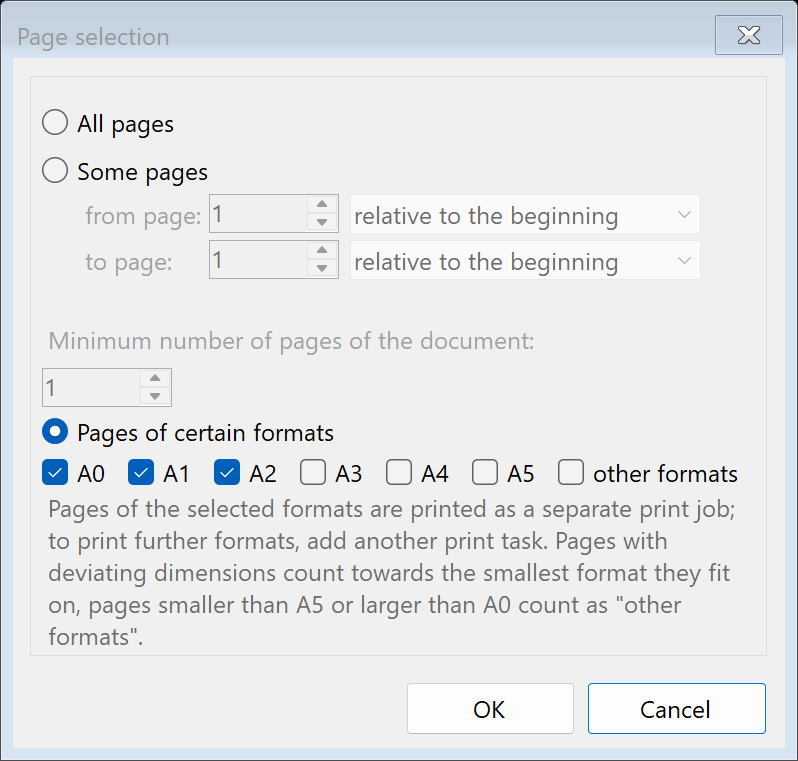The image size is (798, 761).
Task: Click the minimum pages number field
Action: click(x=92, y=387)
